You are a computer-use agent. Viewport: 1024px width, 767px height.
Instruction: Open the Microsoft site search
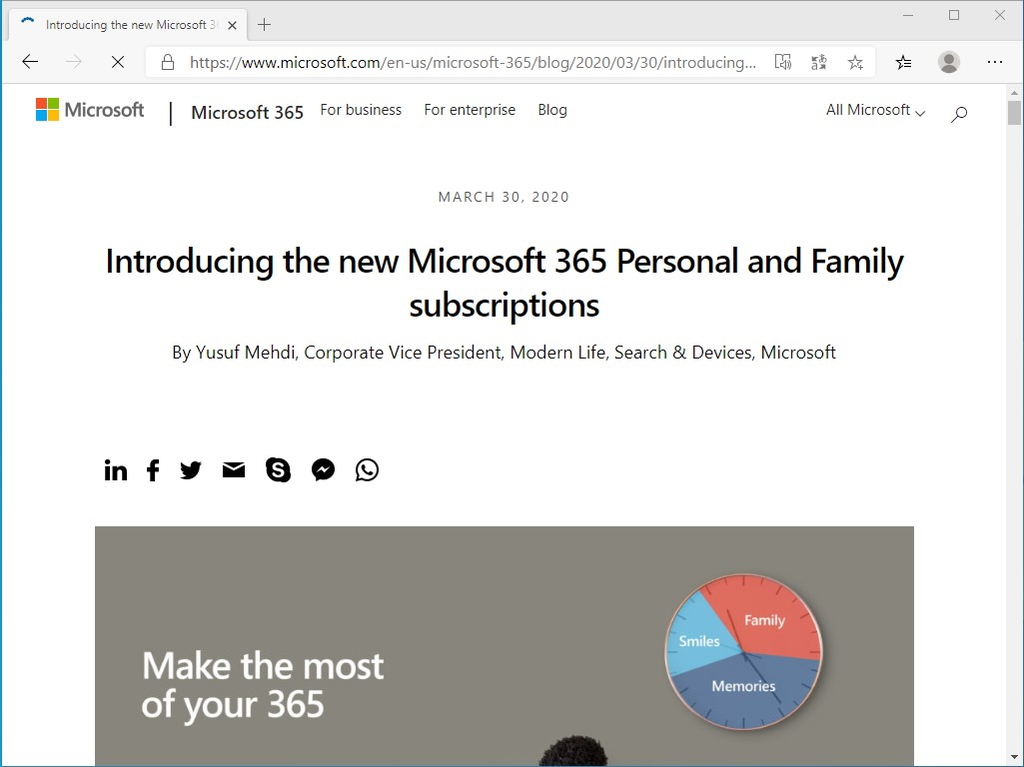point(958,114)
